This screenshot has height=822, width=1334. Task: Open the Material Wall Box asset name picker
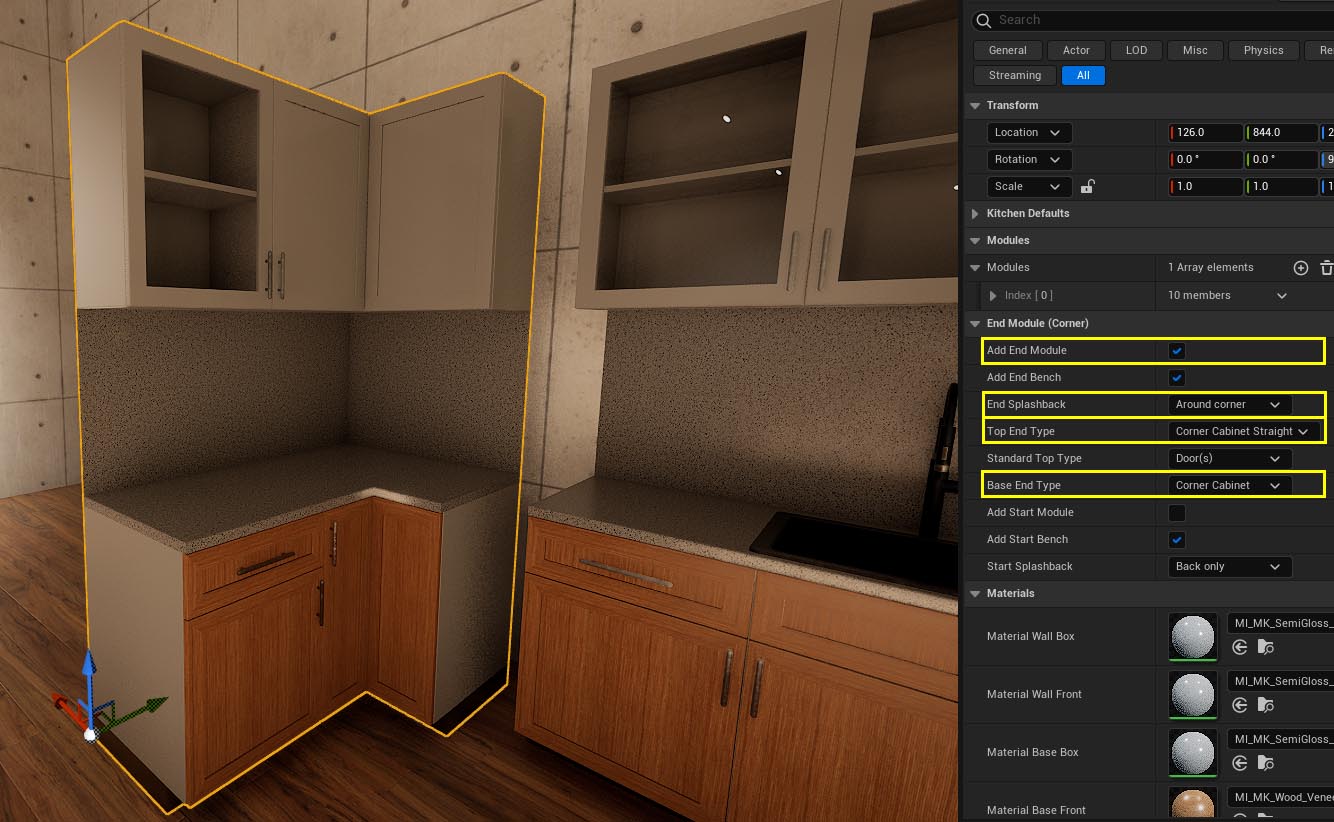point(1281,623)
